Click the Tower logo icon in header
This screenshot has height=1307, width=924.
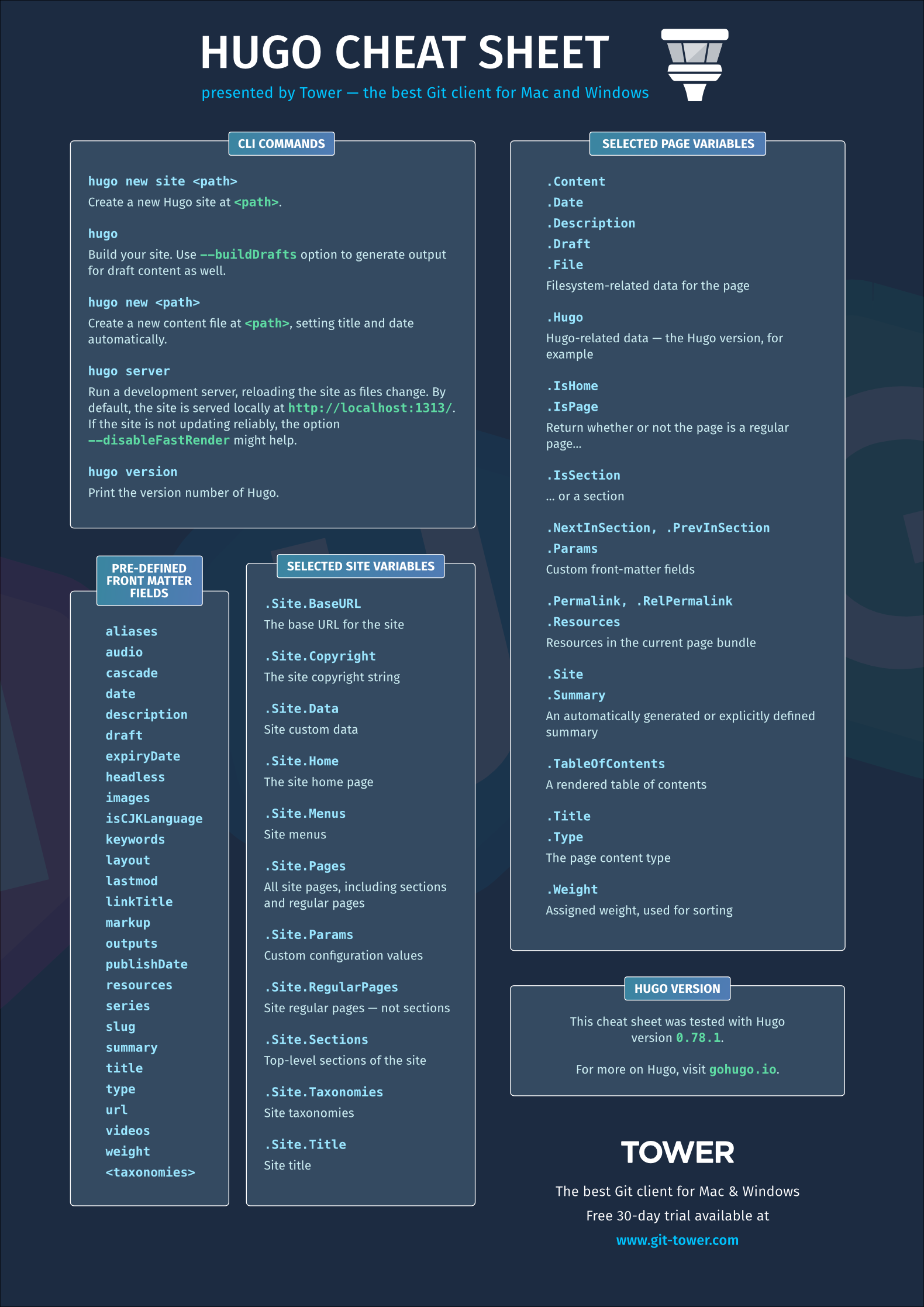click(x=695, y=64)
